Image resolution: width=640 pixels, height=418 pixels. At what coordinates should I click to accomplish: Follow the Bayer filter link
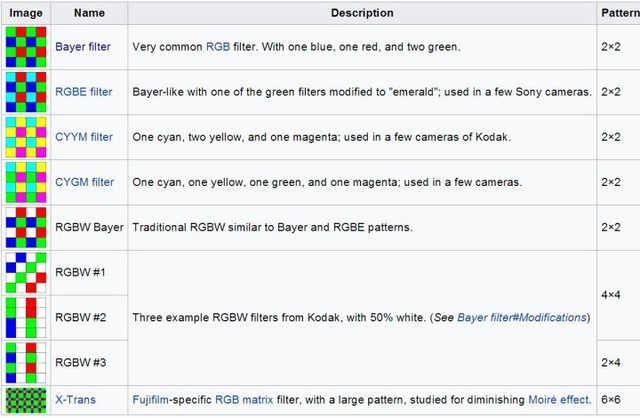pos(83,47)
